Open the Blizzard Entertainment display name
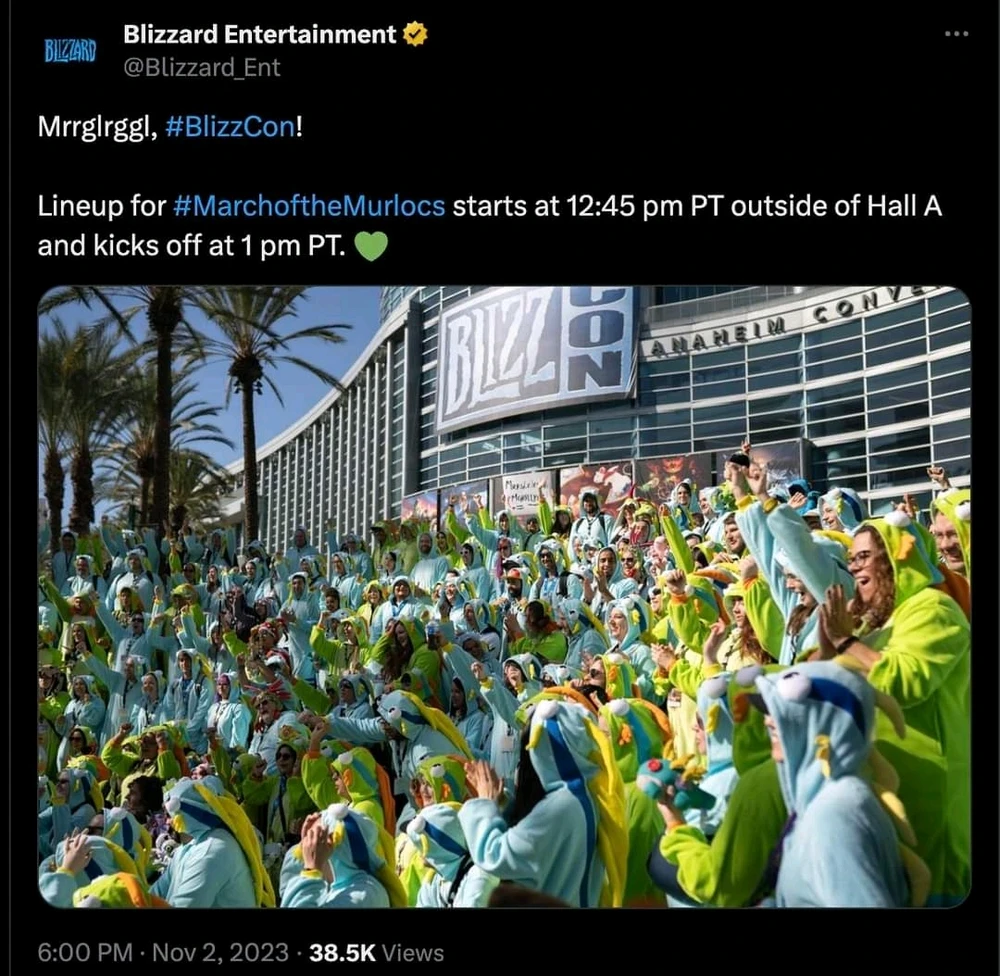1000x976 pixels. (x=260, y=34)
